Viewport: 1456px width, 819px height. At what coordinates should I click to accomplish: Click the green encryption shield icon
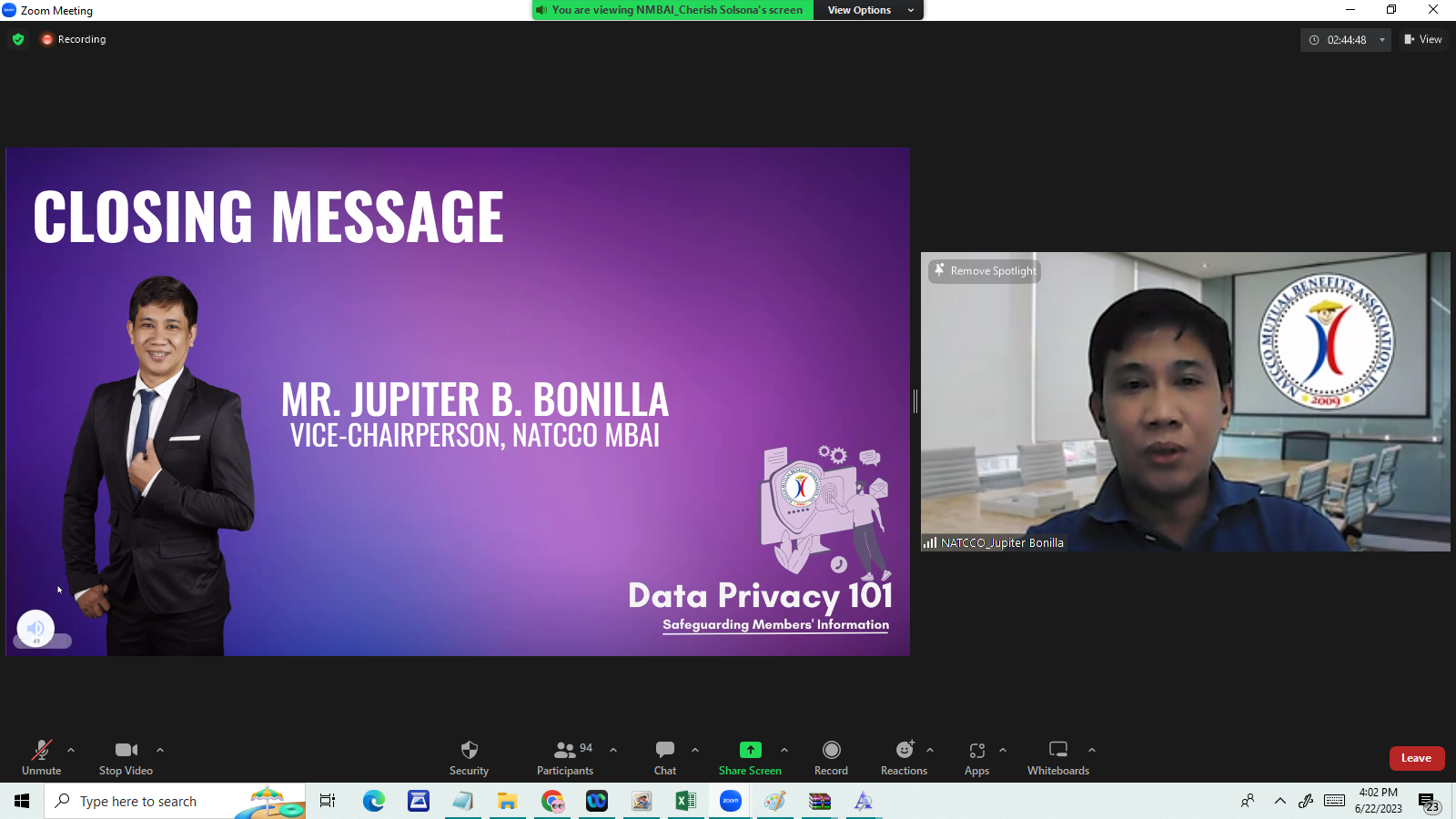pyautogui.click(x=18, y=39)
